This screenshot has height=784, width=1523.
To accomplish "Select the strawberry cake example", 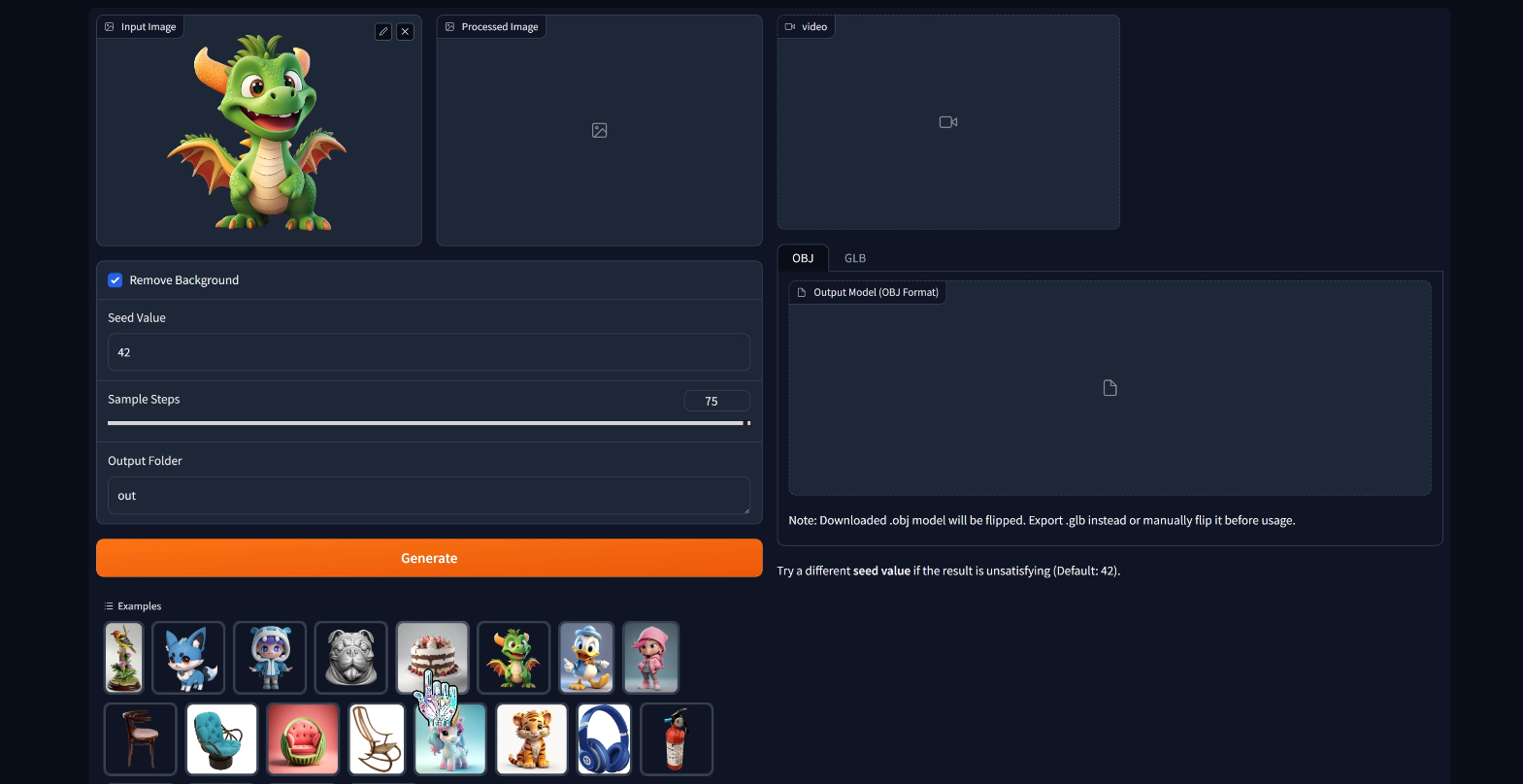I will tap(433, 658).
